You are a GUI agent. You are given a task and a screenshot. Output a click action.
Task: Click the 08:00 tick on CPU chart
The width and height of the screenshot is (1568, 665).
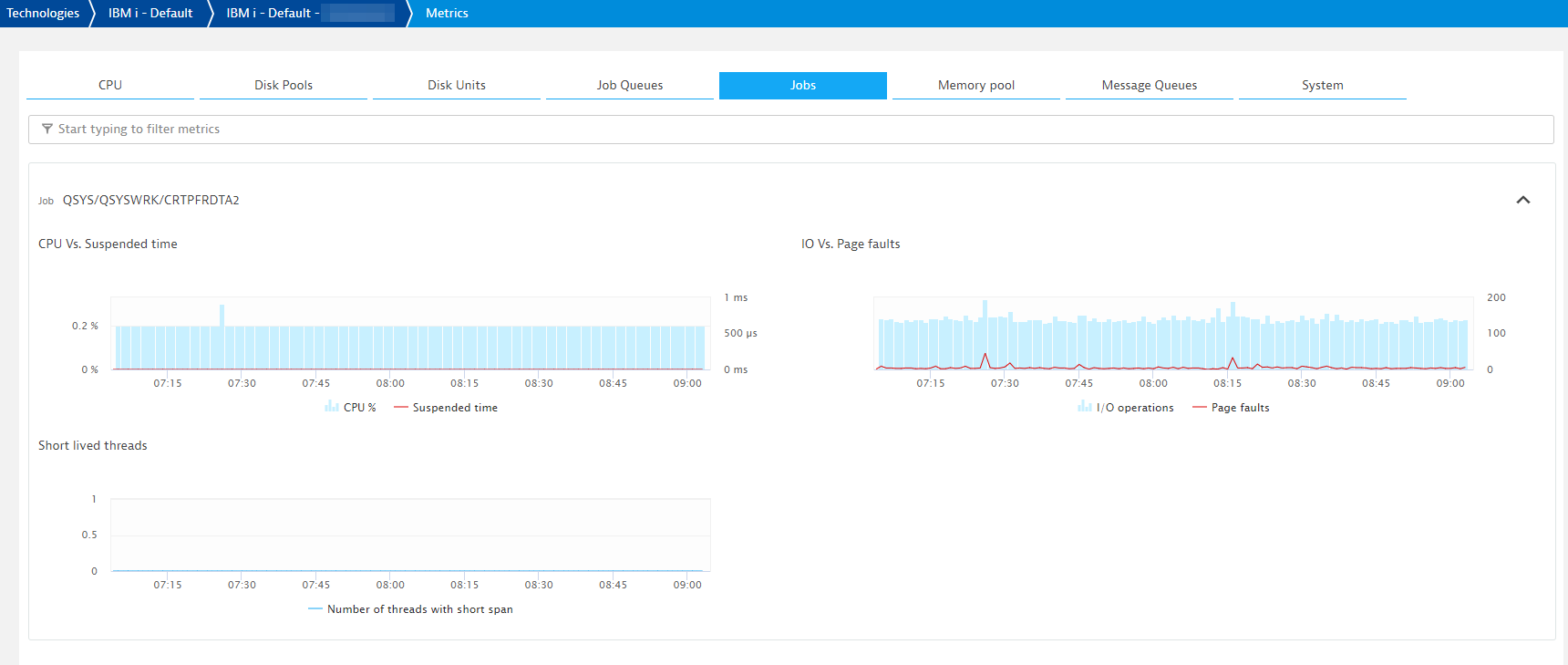point(390,383)
